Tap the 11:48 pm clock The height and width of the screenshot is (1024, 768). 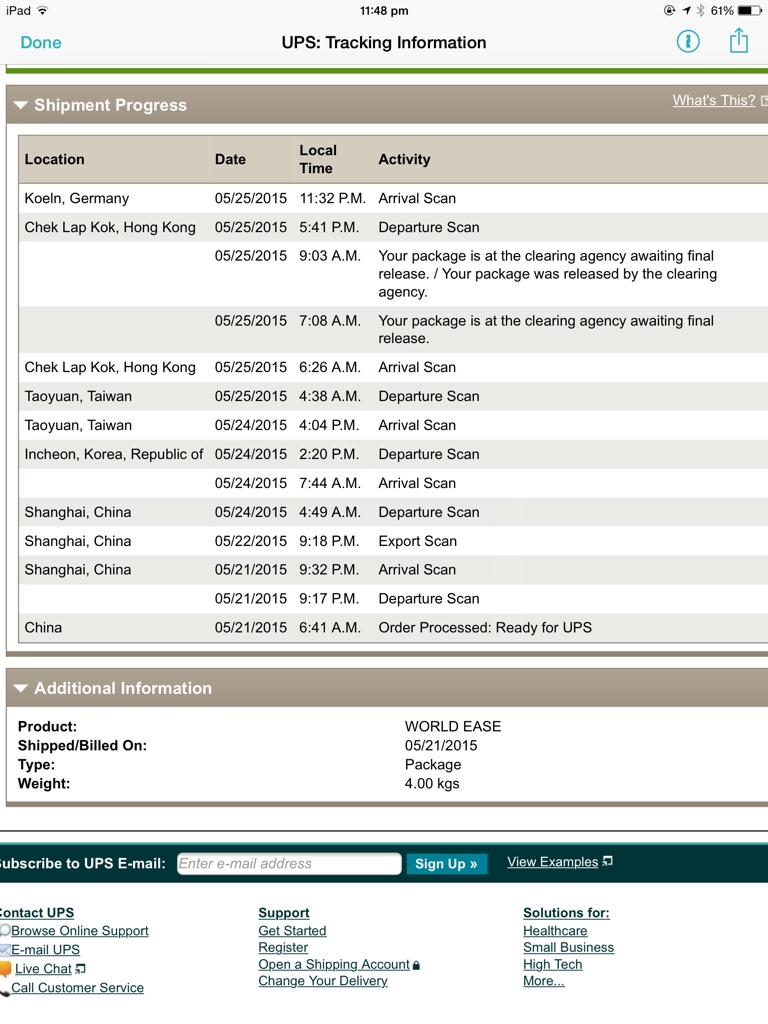[384, 10]
